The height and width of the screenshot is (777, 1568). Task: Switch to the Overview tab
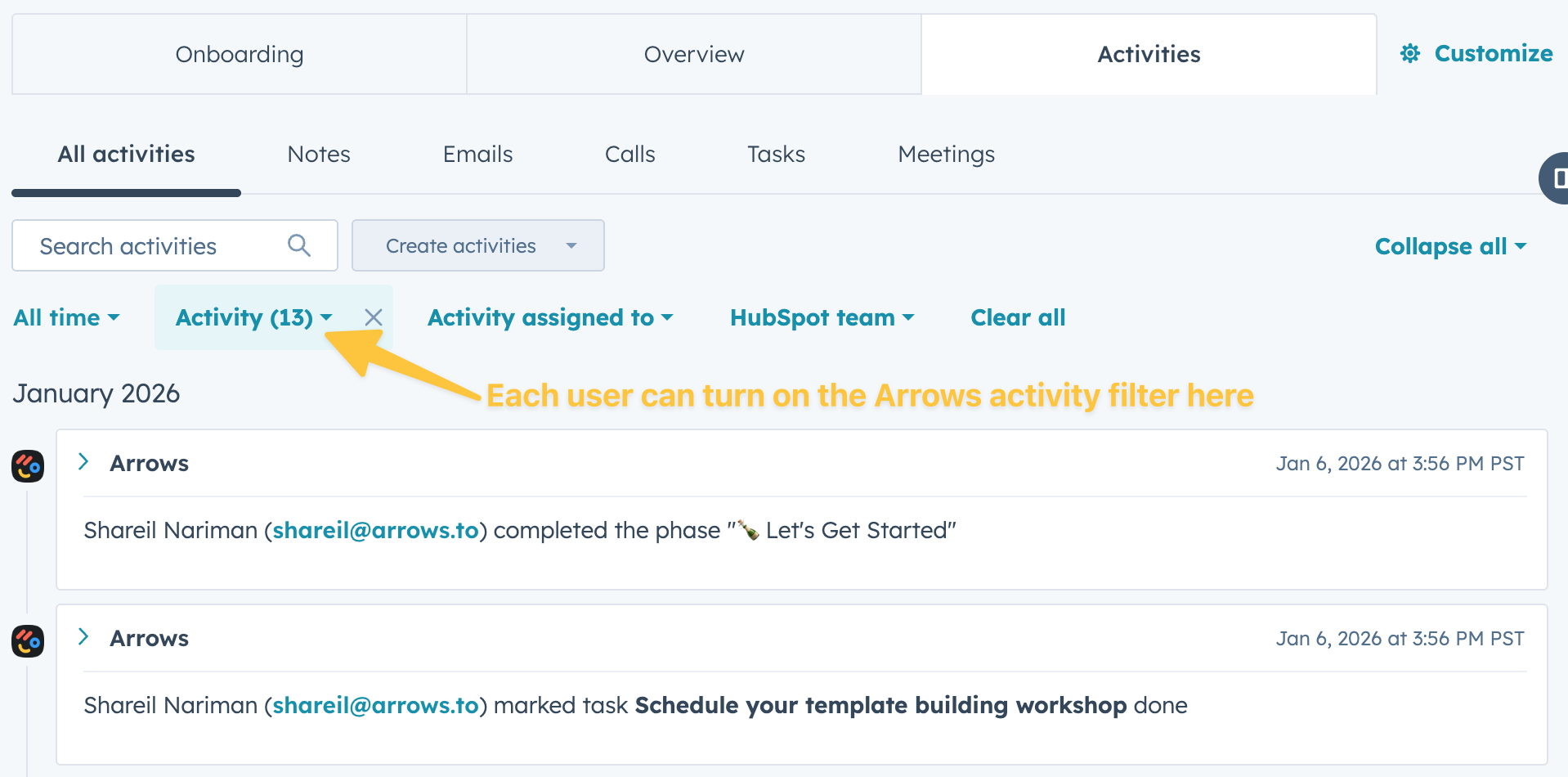694,54
